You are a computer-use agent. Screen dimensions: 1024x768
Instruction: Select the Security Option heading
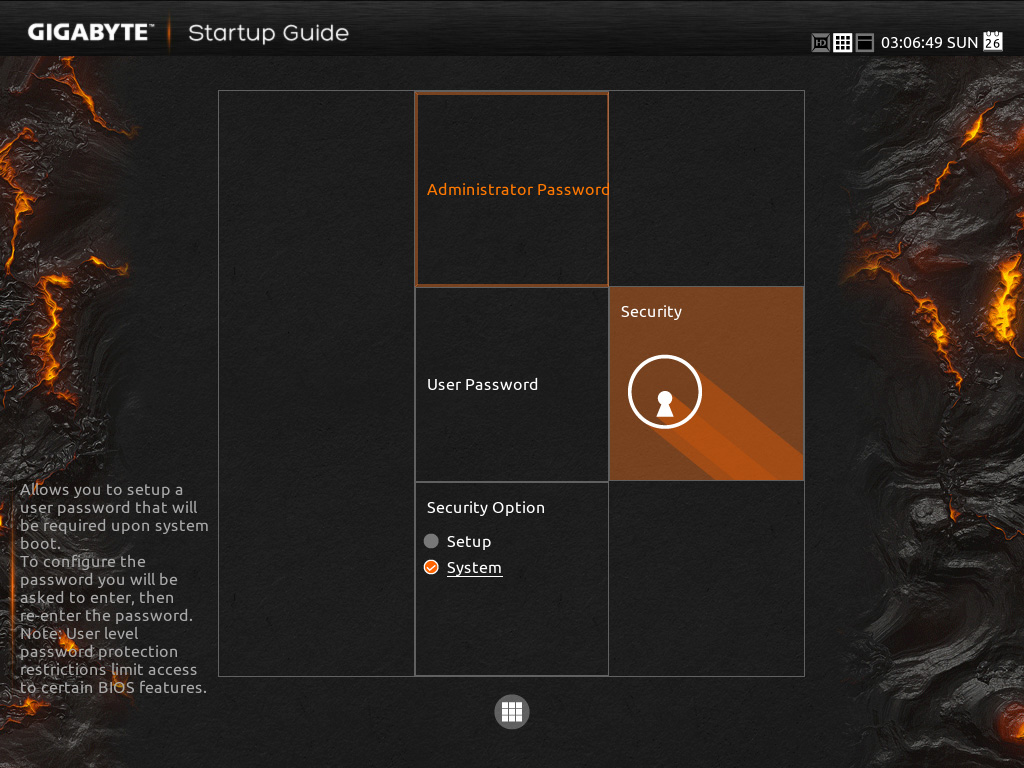click(486, 508)
